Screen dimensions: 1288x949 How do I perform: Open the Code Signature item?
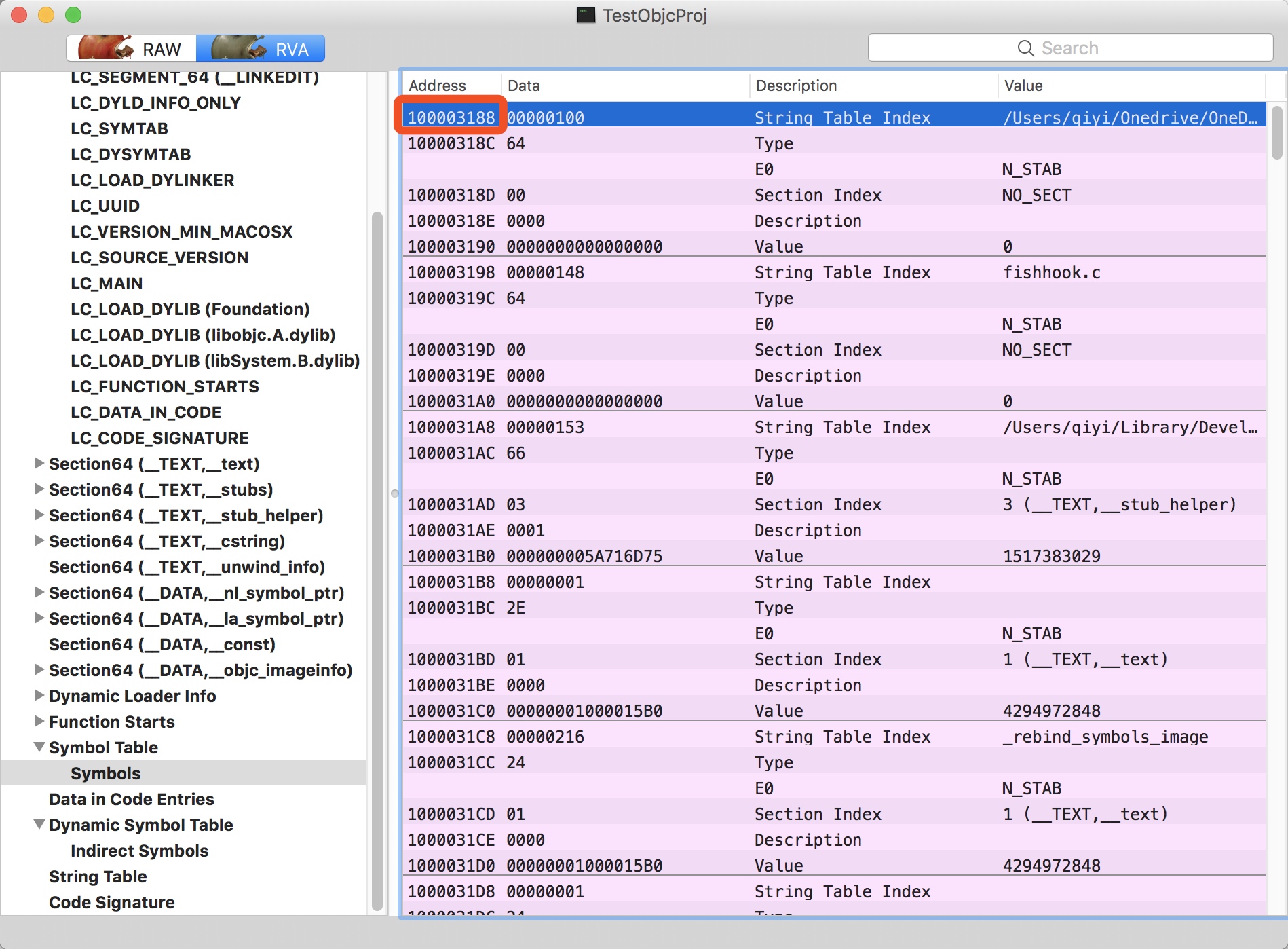pos(112,902)
